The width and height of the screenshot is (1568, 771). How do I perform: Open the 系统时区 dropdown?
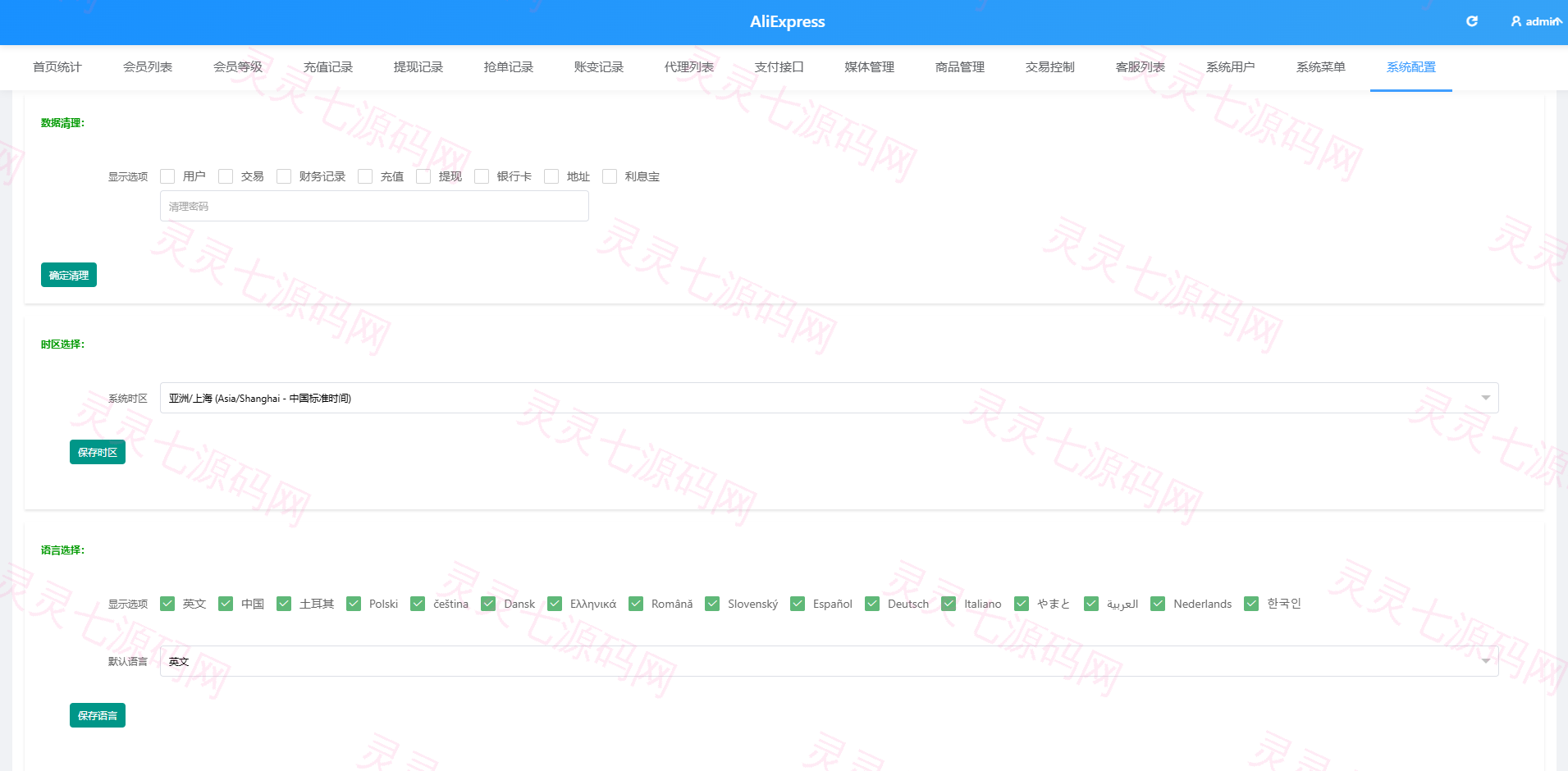click(829, 398)
